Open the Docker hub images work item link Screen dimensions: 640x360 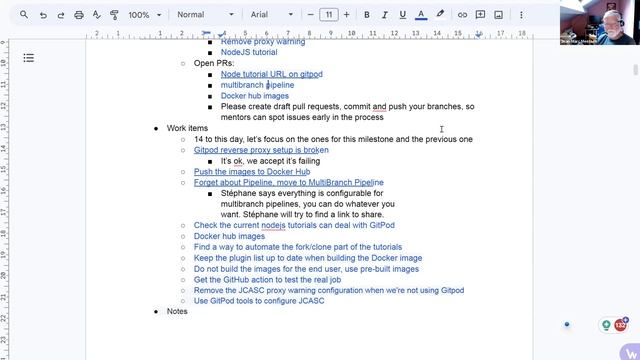coord(229,236)
